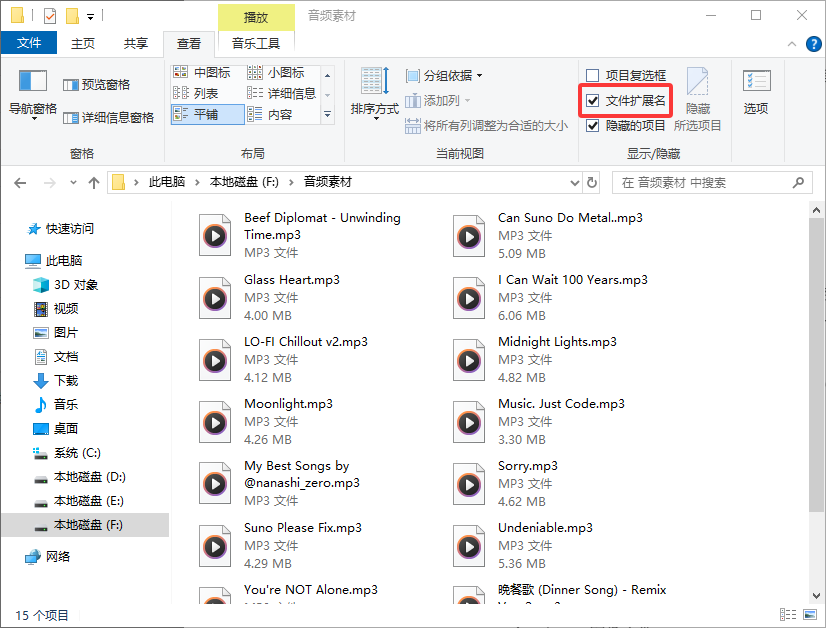Select file Suno Please Fix.mp3
Image resolution: width=826 pixels, height=628 pixels.
tap(281, 546)
